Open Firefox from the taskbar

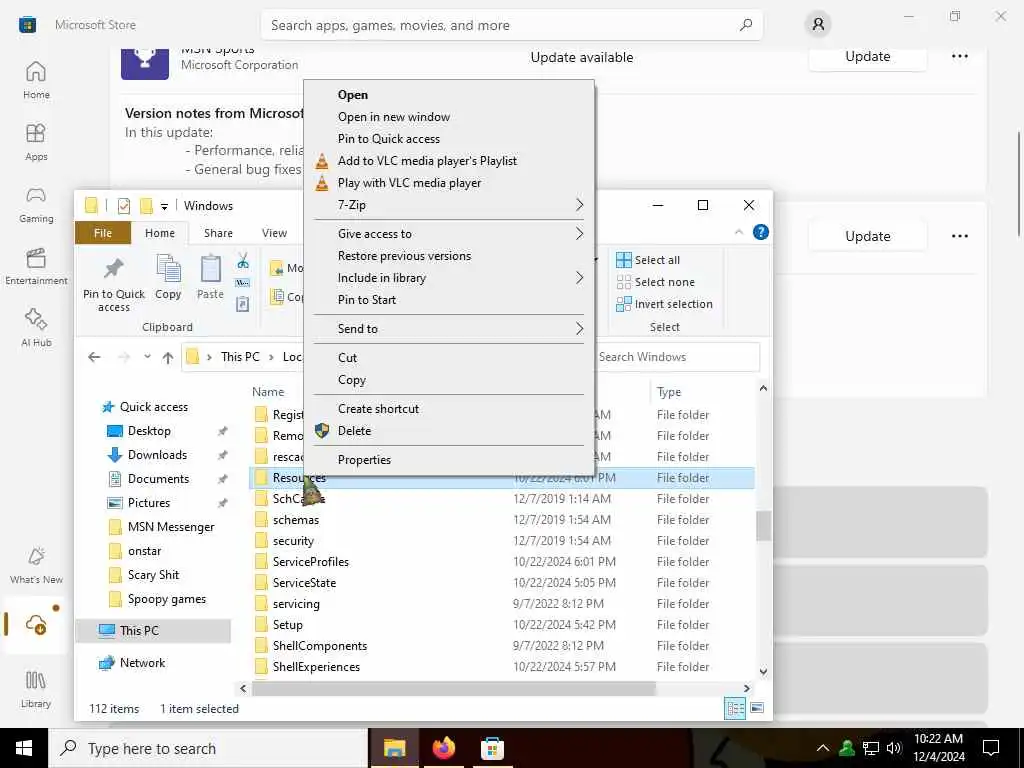click(x=443, y=748)
